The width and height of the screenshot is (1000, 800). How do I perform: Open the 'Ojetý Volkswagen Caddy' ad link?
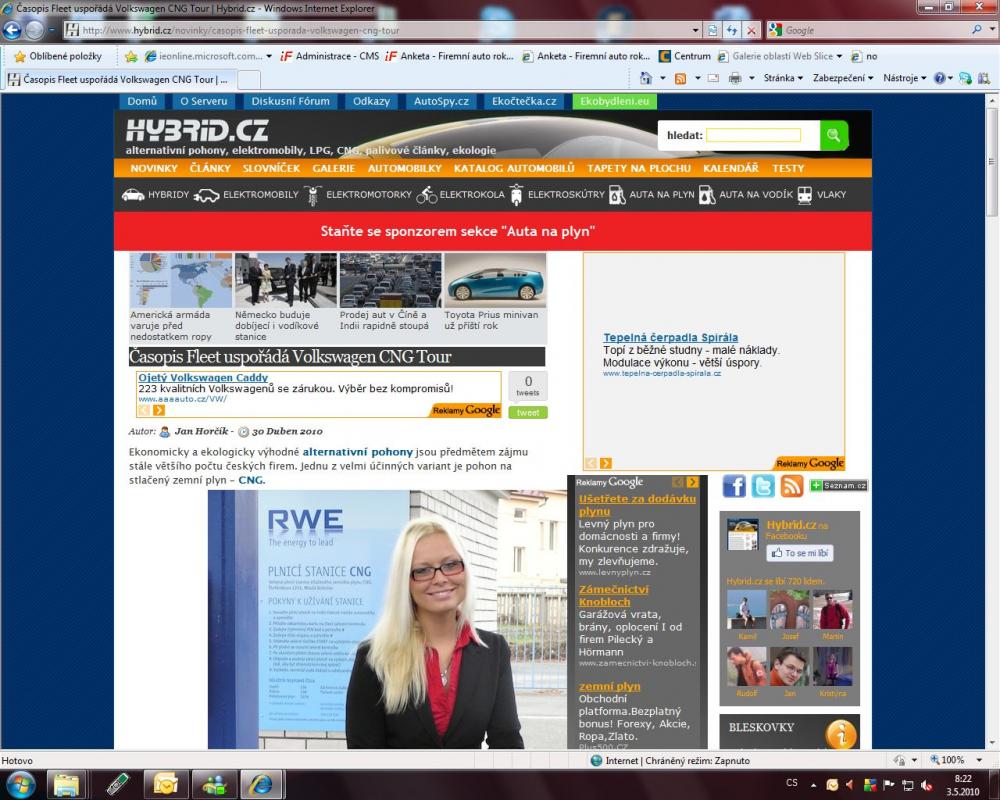(x=203, y=378)
